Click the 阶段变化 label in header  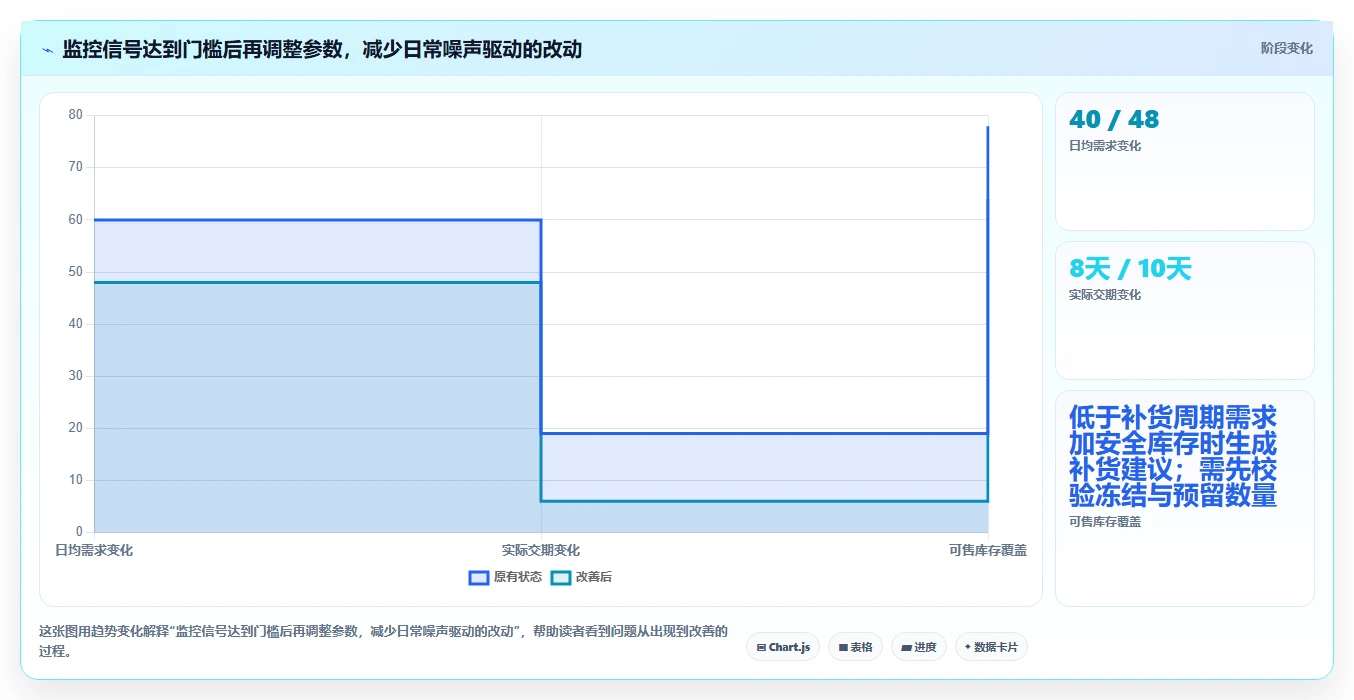(x=1286, y=48)
